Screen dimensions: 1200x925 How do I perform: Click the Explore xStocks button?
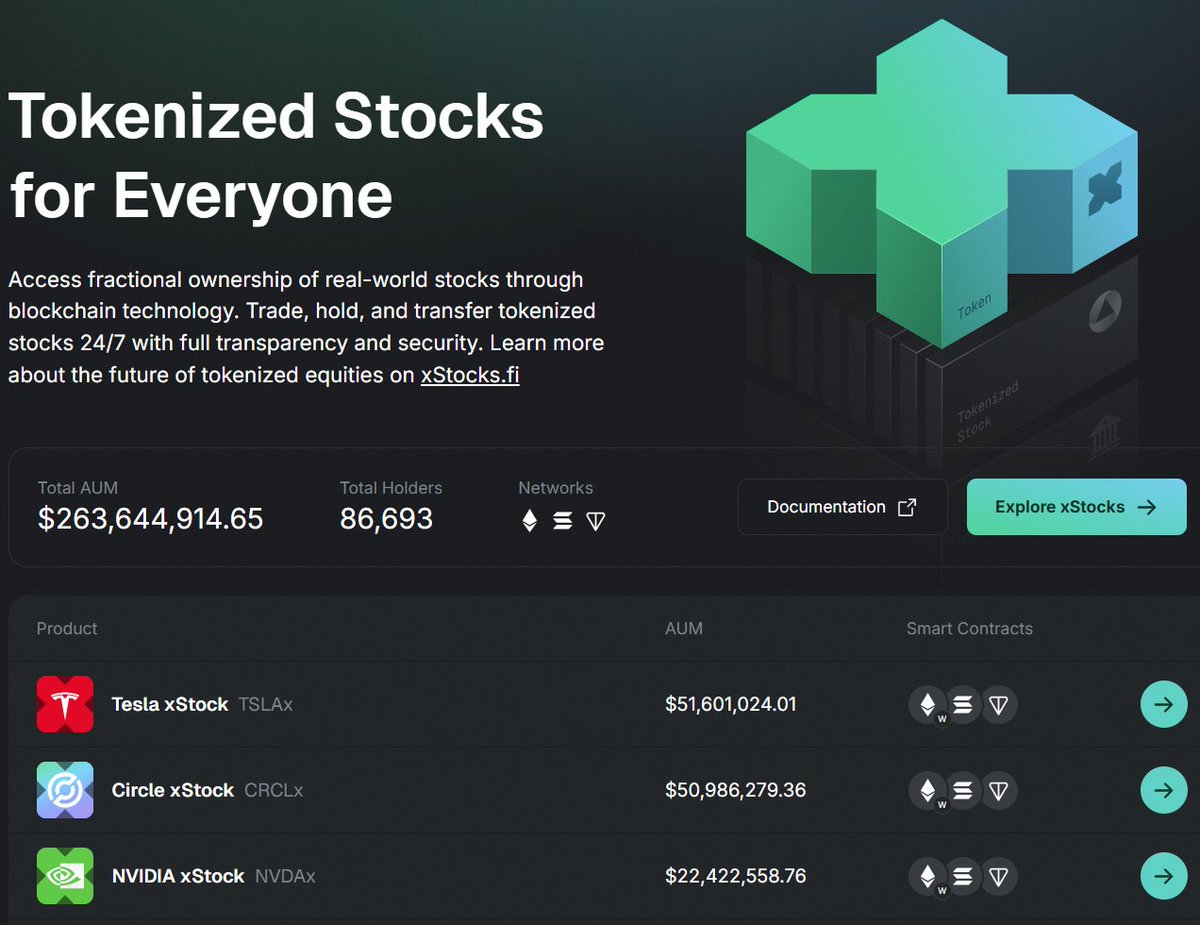coord(1076,507)
